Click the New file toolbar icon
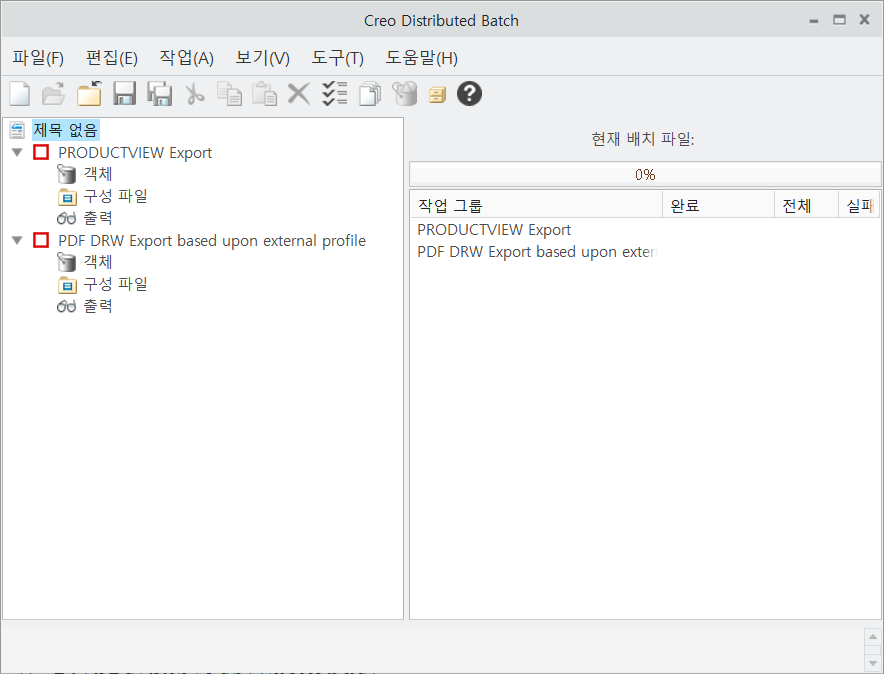This screenshot has height=674, width=884. [20, 94]
